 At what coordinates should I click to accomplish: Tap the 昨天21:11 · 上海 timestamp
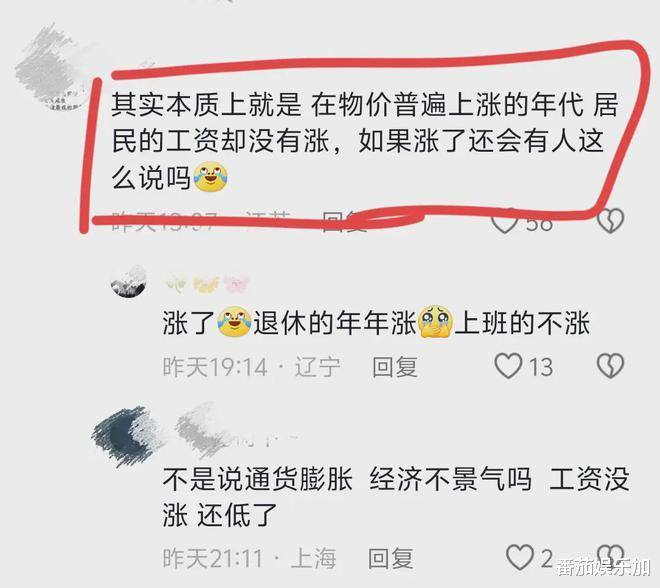point(249,558)
